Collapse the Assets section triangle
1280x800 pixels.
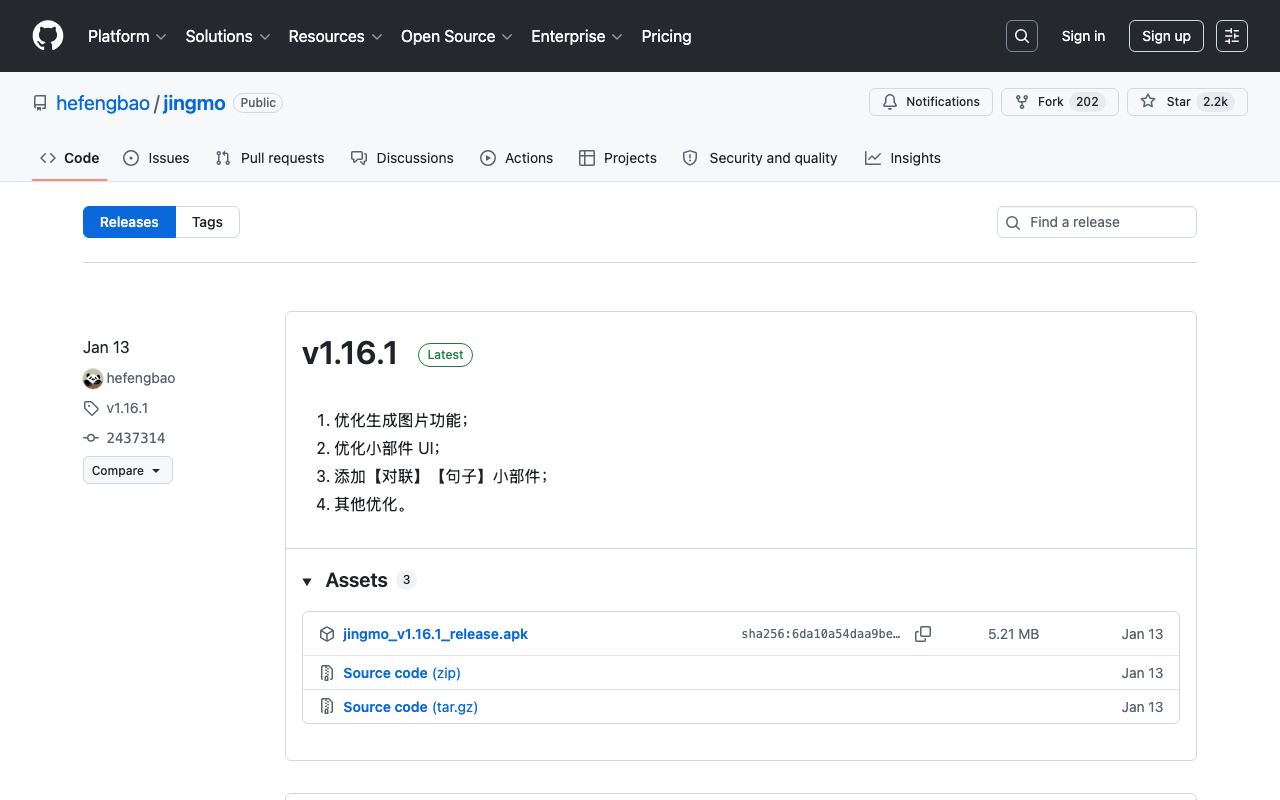(x=307, y=581)
